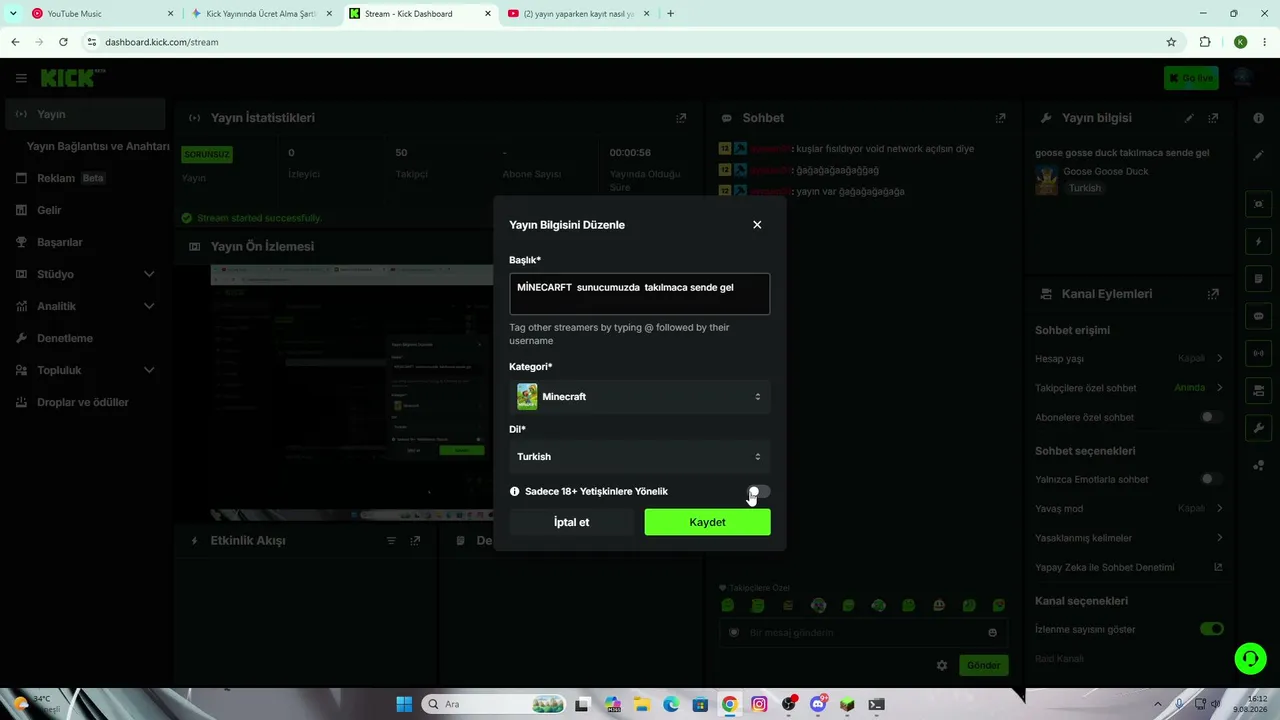This screenshot has height=720, width=1280.
Task: Bookmark this page with star icon
Action: pos(1171,42)
